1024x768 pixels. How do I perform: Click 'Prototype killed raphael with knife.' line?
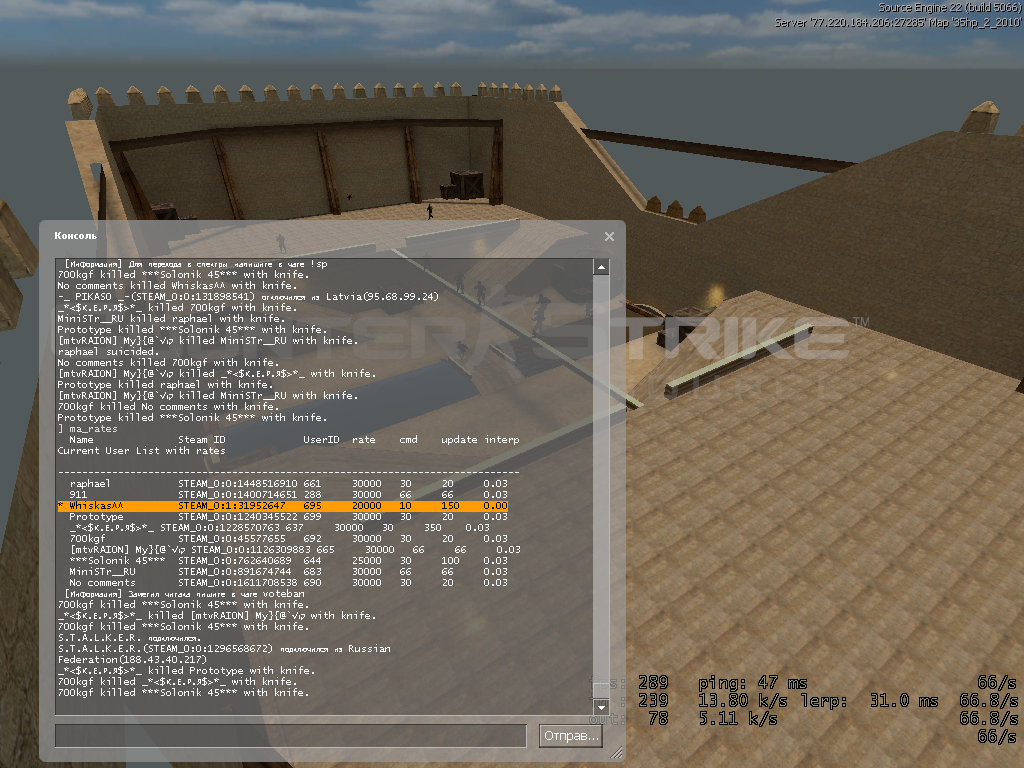pyautogui.click(x=163, y=385)
